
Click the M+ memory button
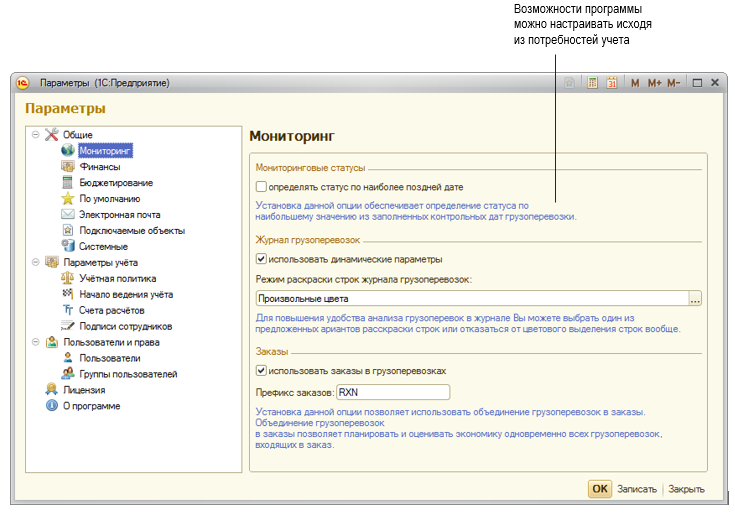[654, 83]
